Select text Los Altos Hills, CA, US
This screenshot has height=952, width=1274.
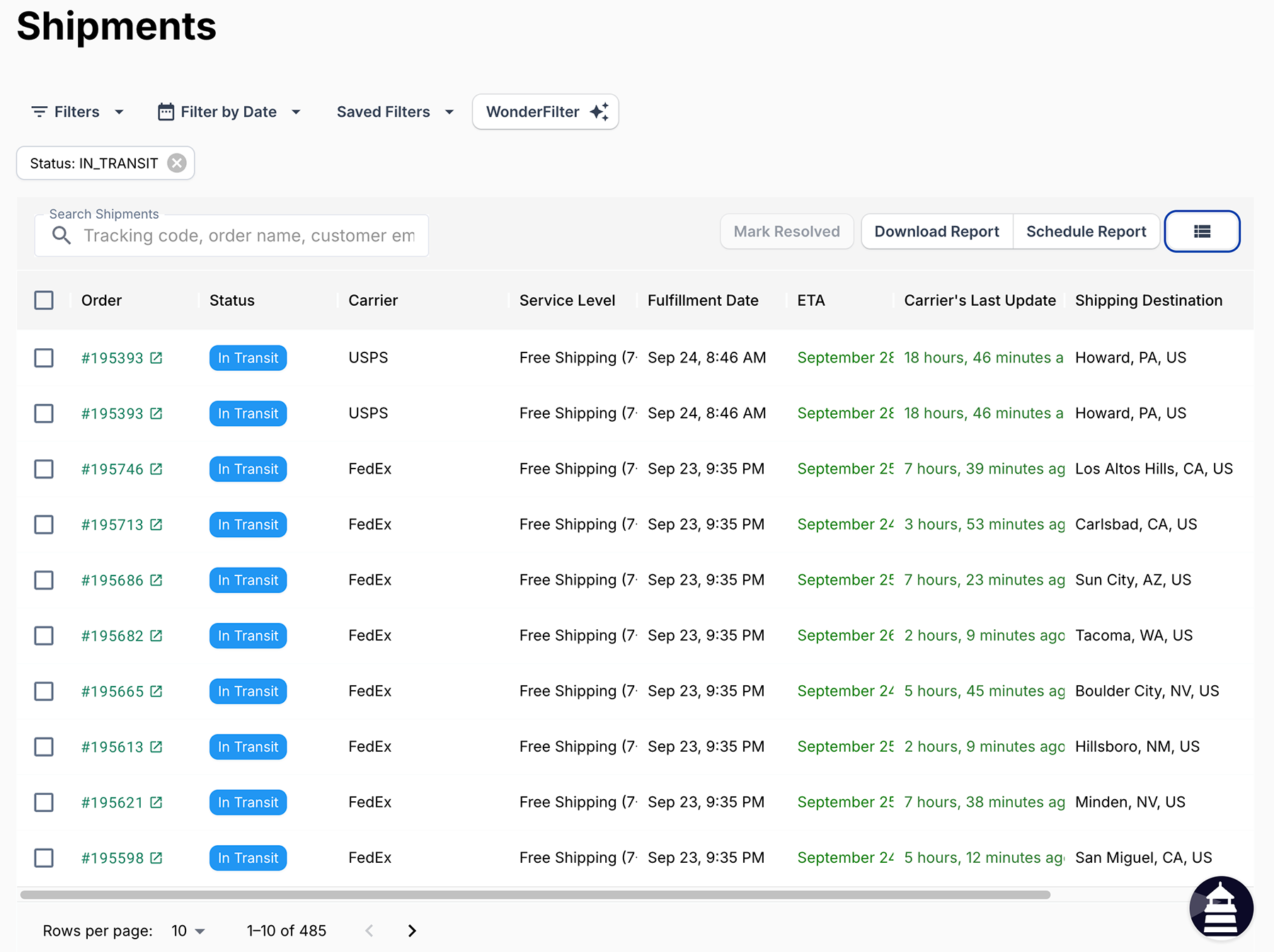click(x=1154, y=469)
